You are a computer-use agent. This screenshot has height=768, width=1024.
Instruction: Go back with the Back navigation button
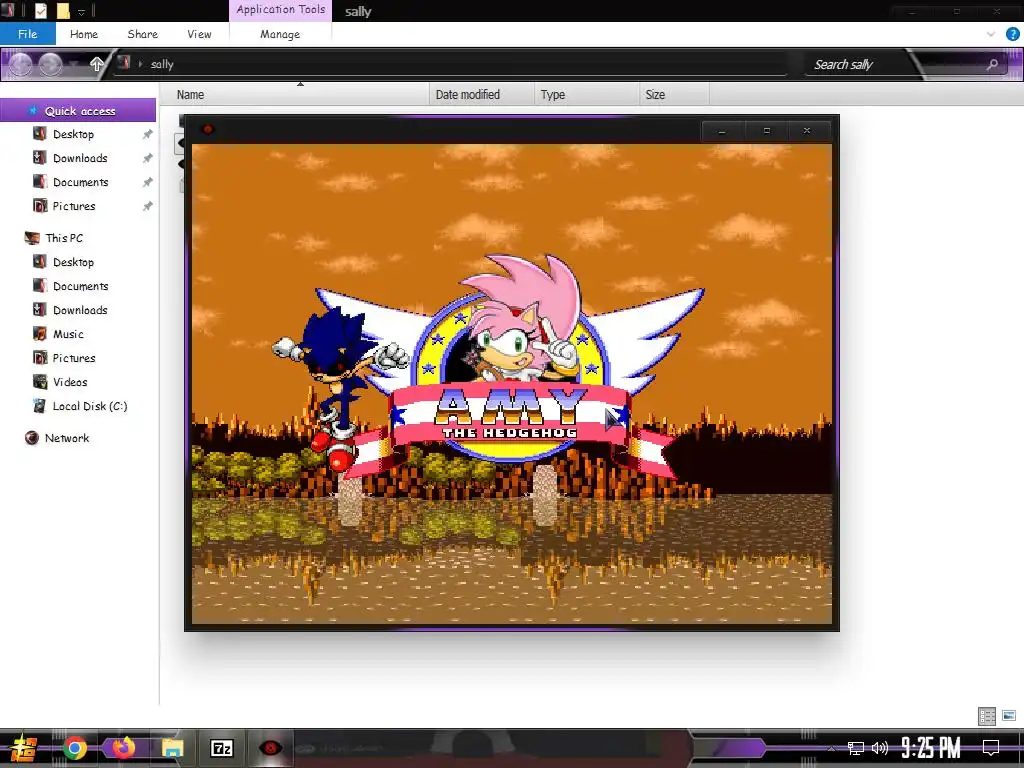point(21,64)
